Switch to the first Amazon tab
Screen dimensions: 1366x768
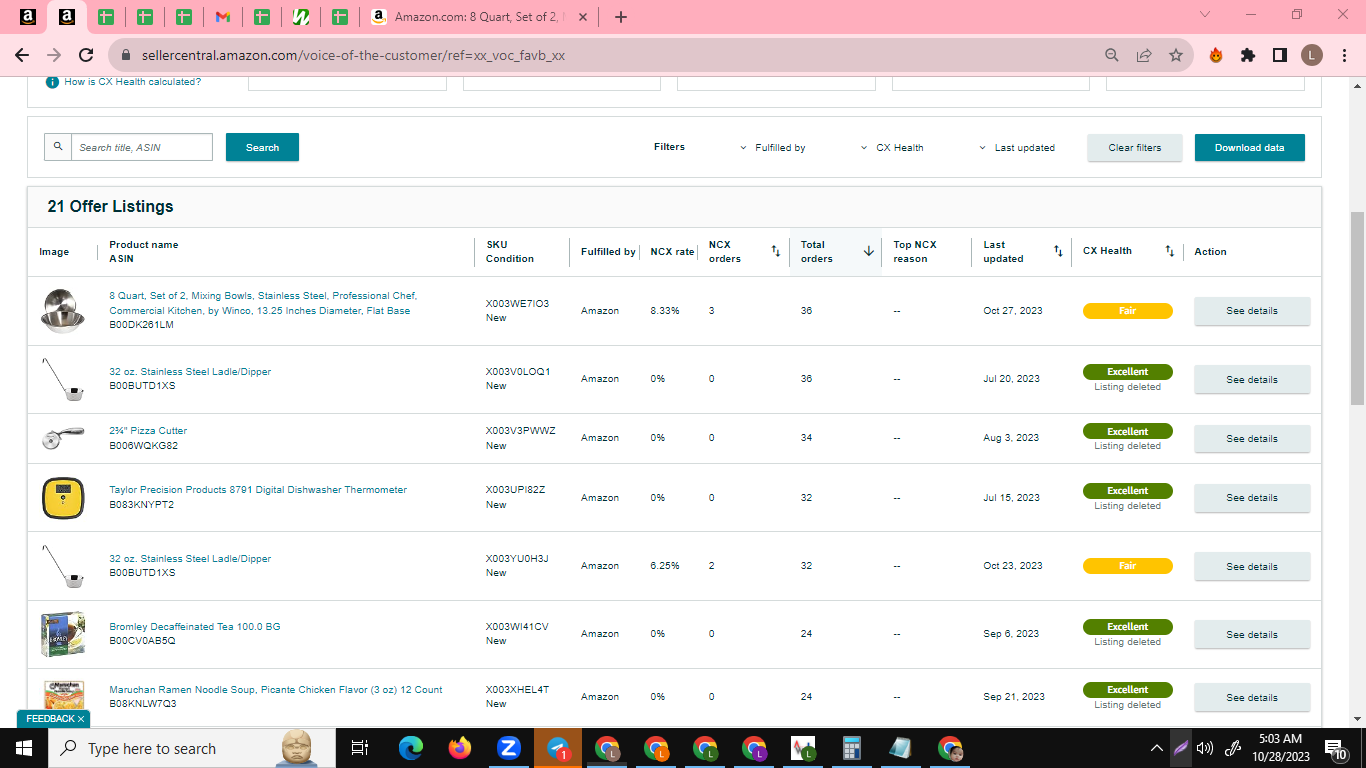28,17
